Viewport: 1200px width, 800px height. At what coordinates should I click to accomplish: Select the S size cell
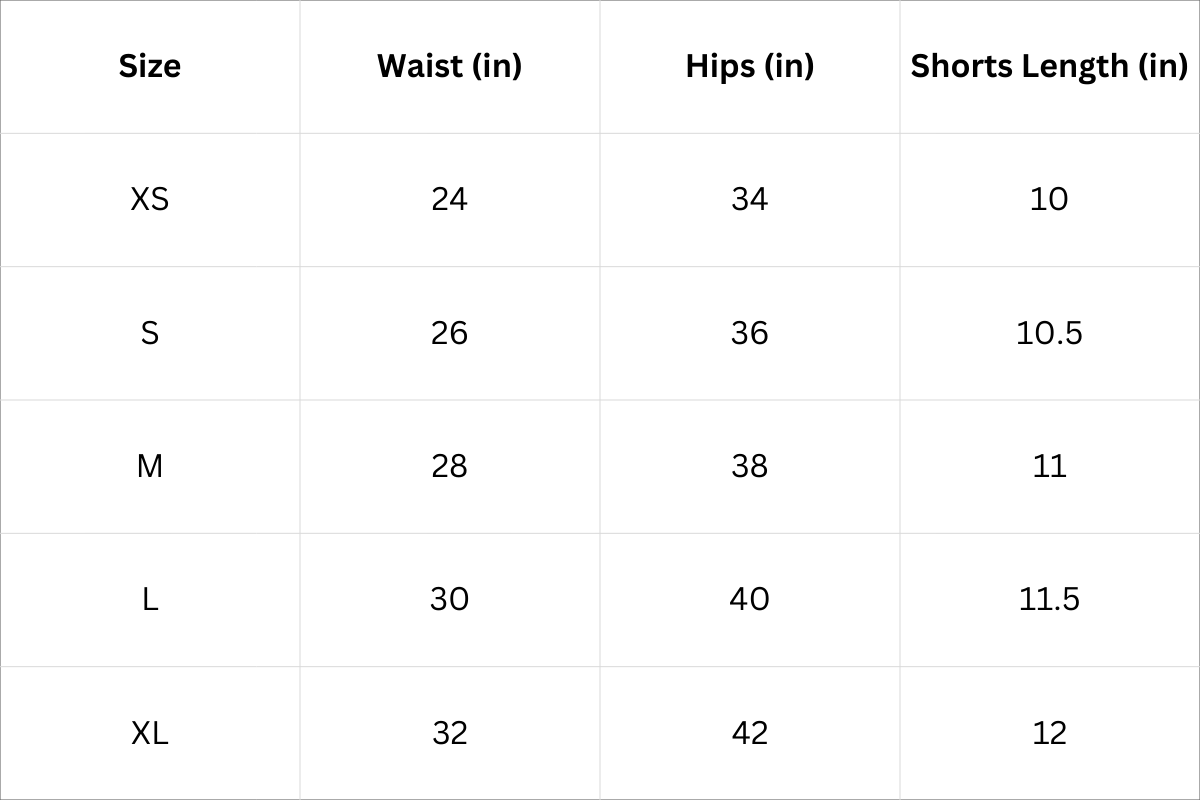click(150, 332)
